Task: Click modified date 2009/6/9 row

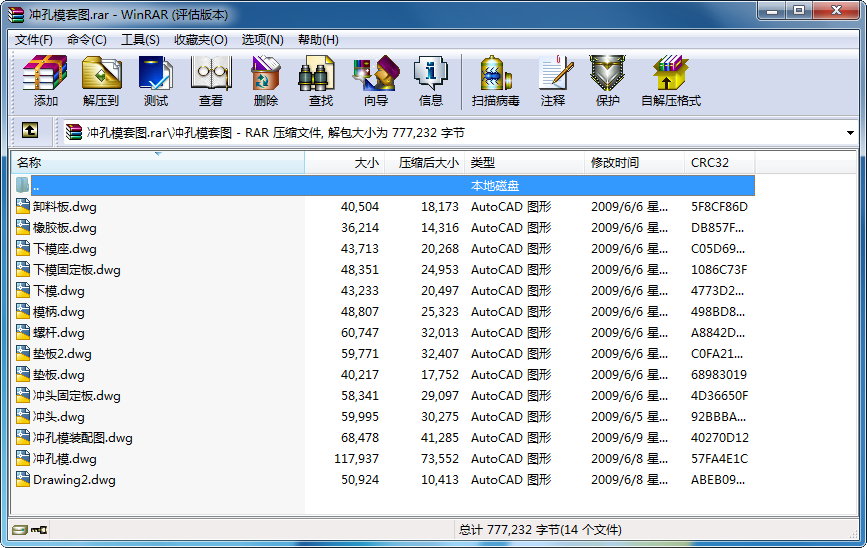Action: tap(629, 438)
